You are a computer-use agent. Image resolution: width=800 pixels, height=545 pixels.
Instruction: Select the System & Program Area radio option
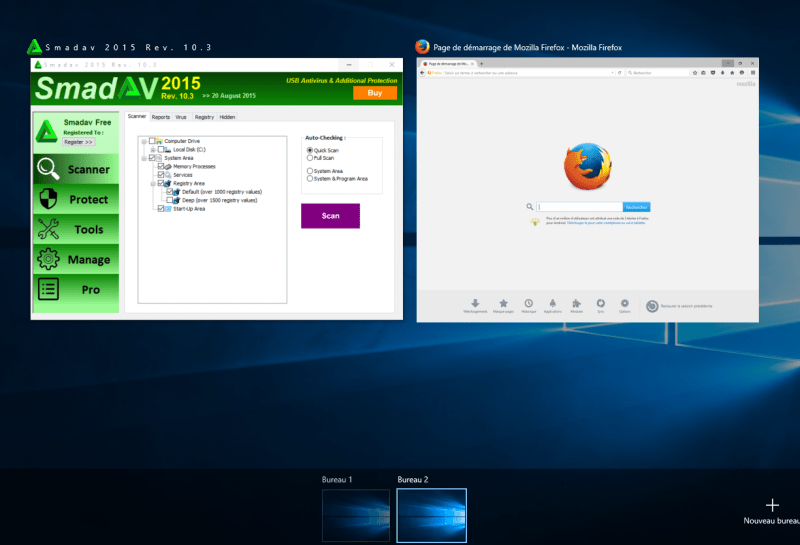click(x=310, y=179)
